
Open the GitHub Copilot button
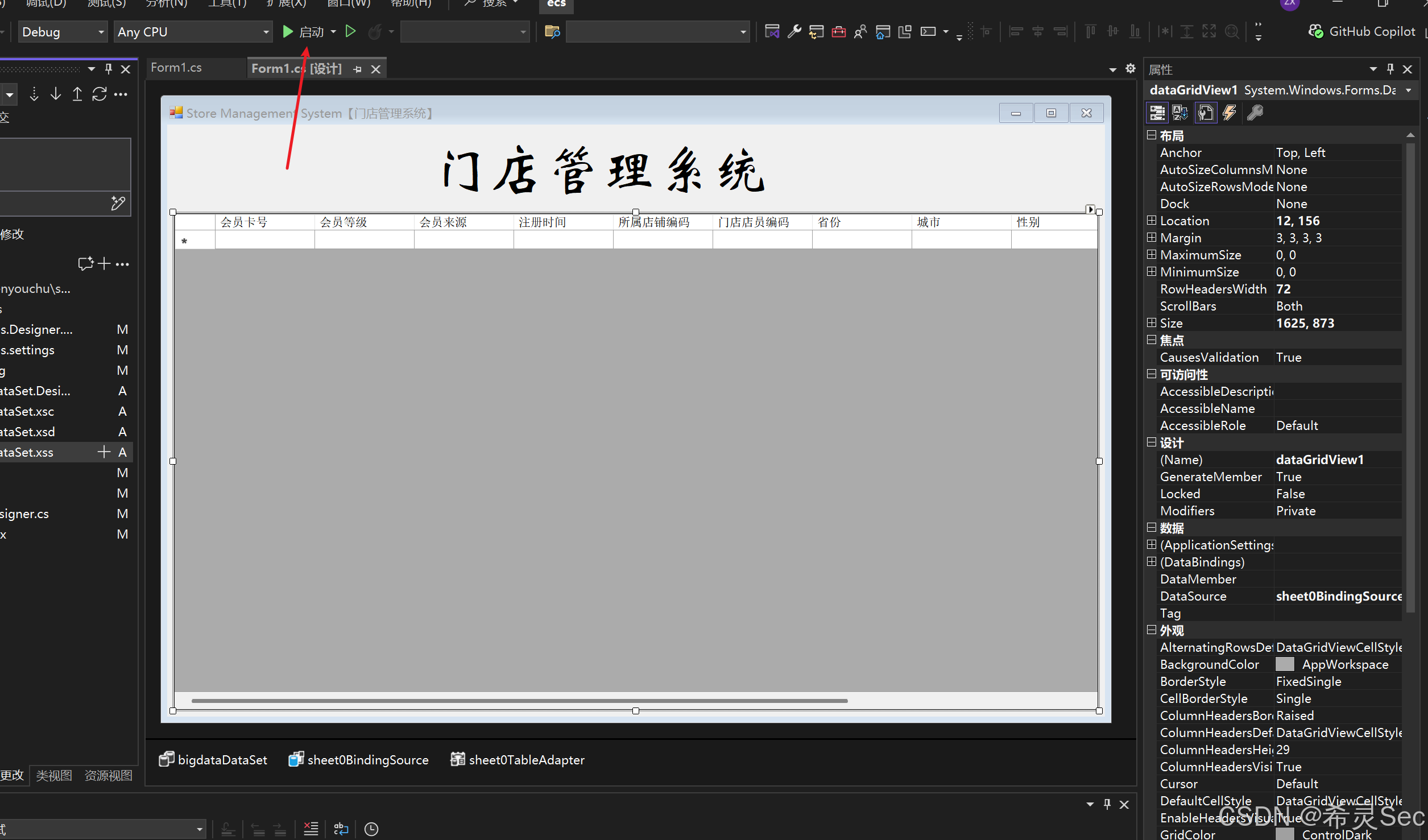coord(1361,32)
